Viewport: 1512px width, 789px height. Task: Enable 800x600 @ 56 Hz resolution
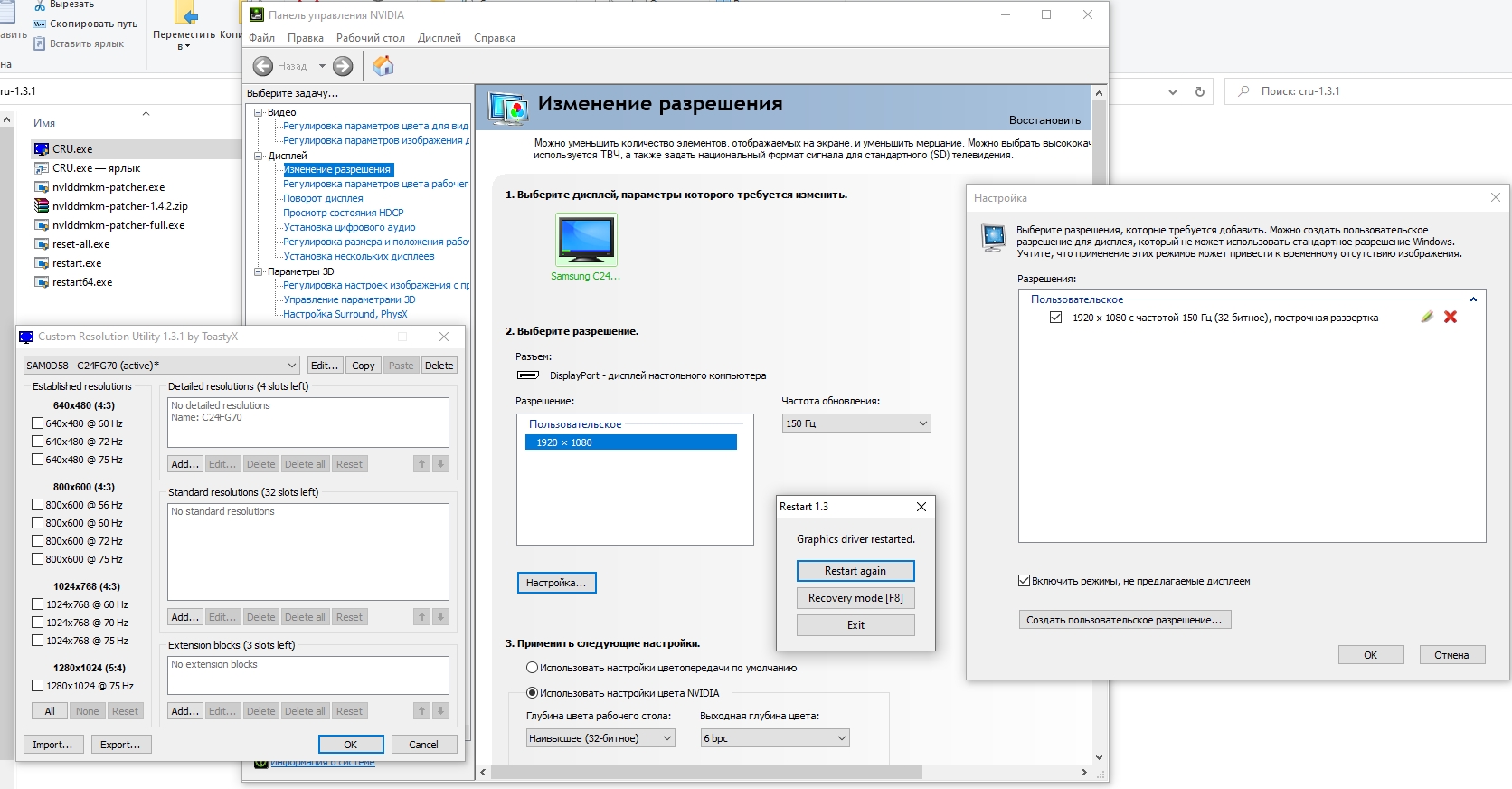[x=37, y=505]
